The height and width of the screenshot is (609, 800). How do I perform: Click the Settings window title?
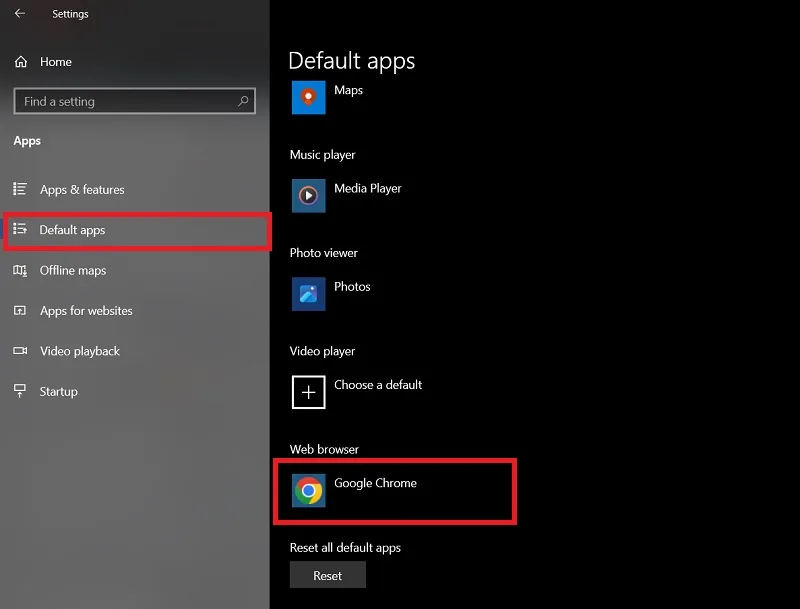click(70, 14)
